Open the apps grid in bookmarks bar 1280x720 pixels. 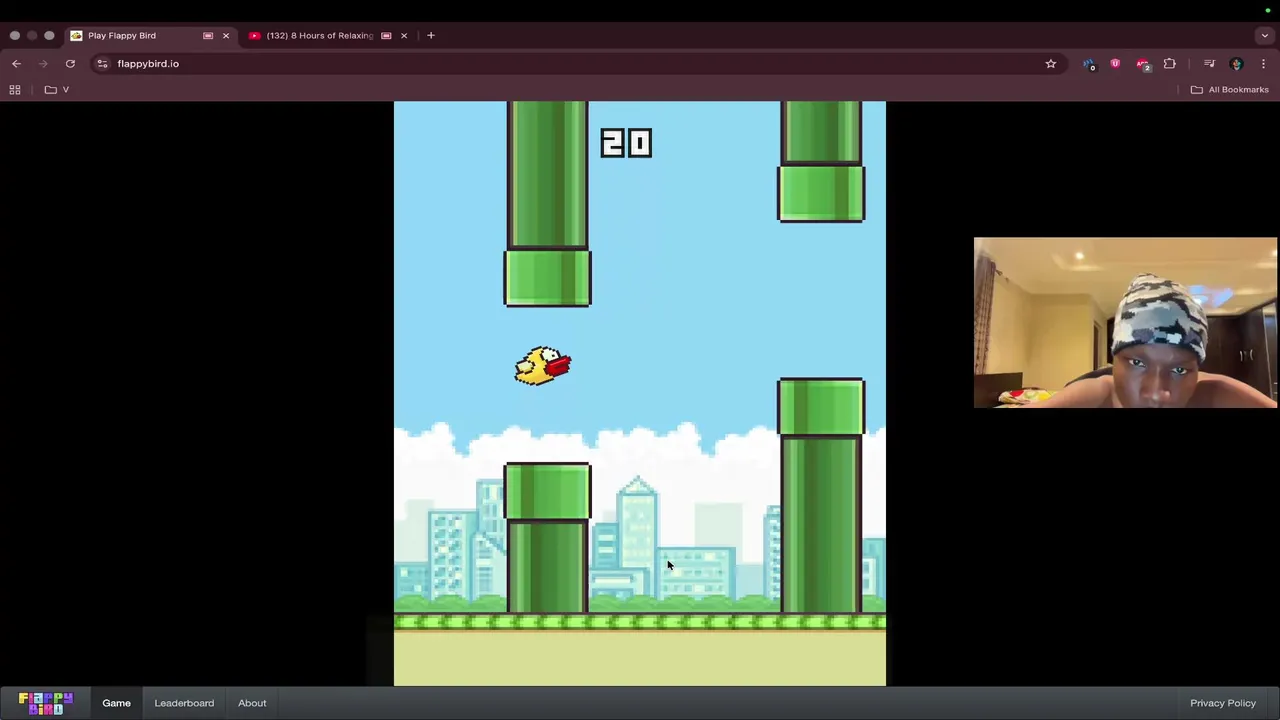15,89
